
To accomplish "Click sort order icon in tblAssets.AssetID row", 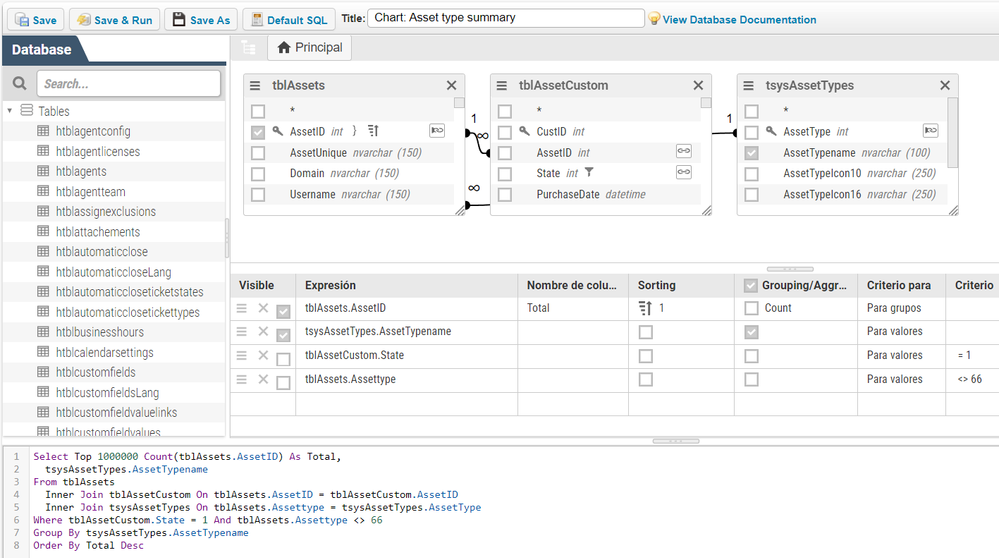I will (x=645, y=308).
